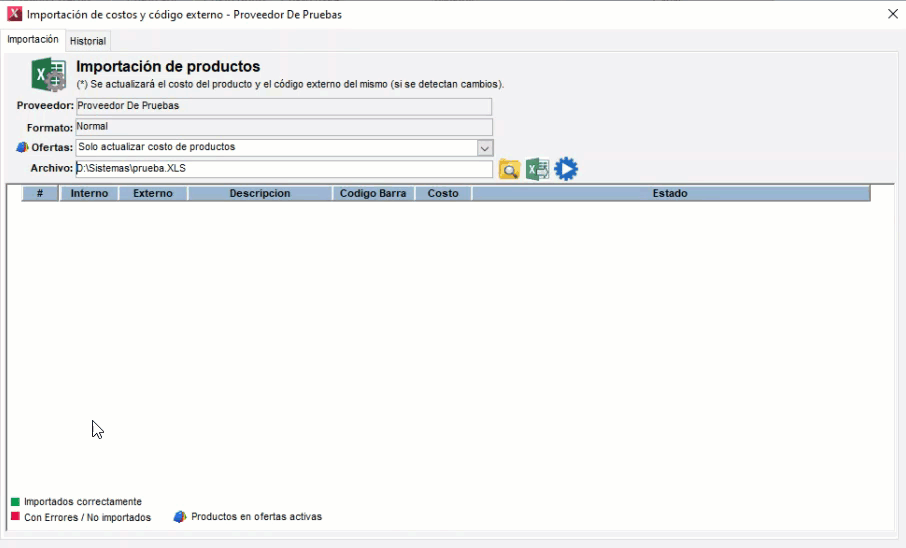
Task: Click the Descripcion column header
Action: click(x=260, y=193)
